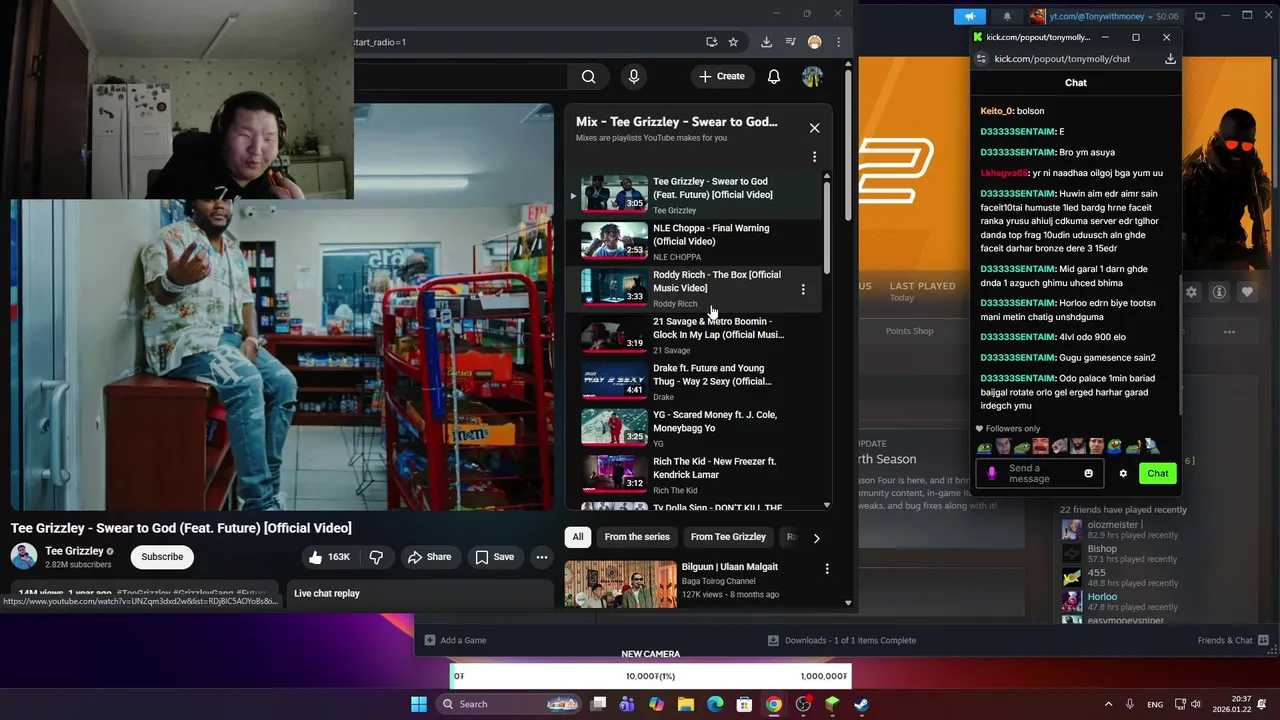Favorite the game with heart icon

[x=1247, y=292]
